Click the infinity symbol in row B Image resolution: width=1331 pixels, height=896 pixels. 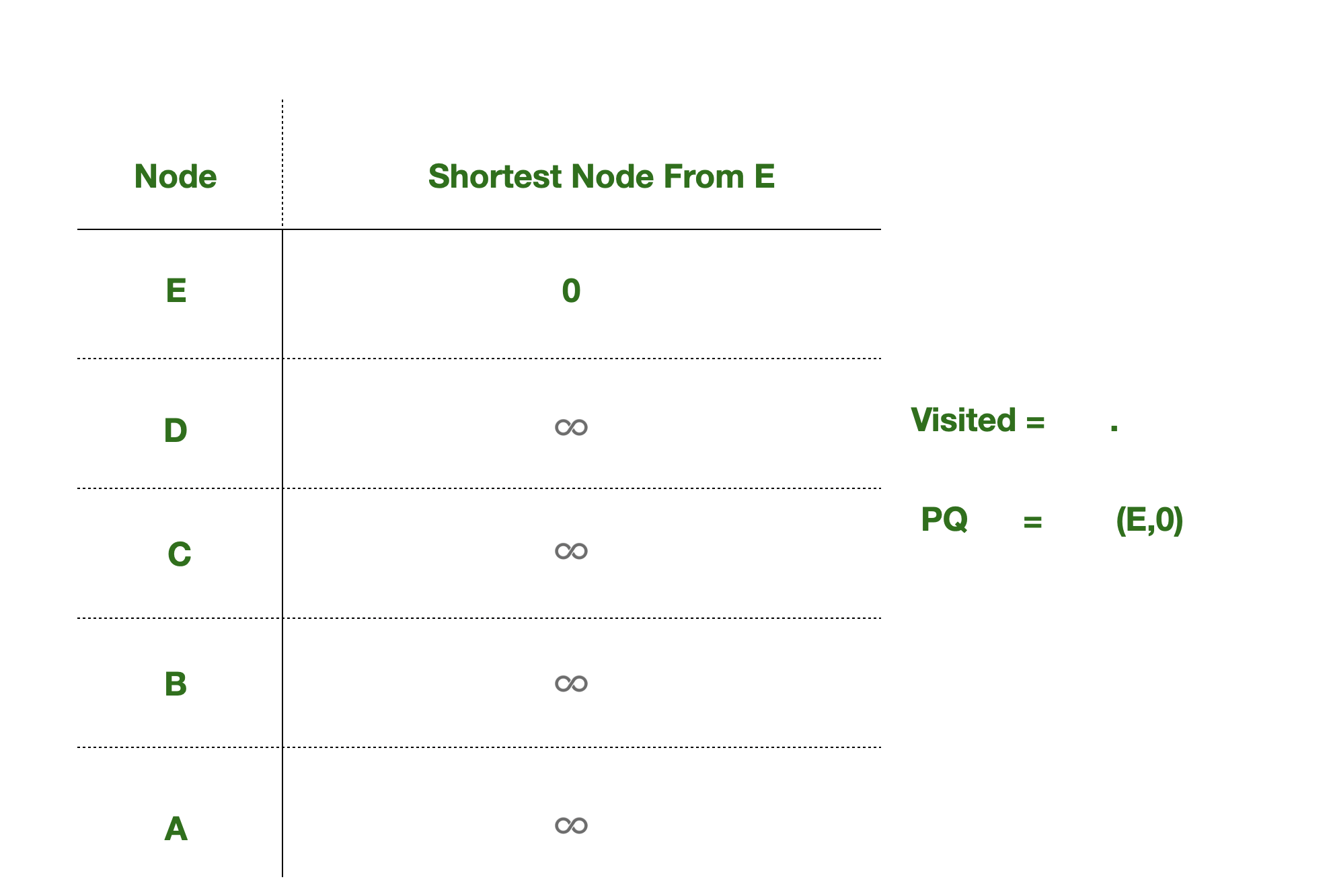click(571, 684)
